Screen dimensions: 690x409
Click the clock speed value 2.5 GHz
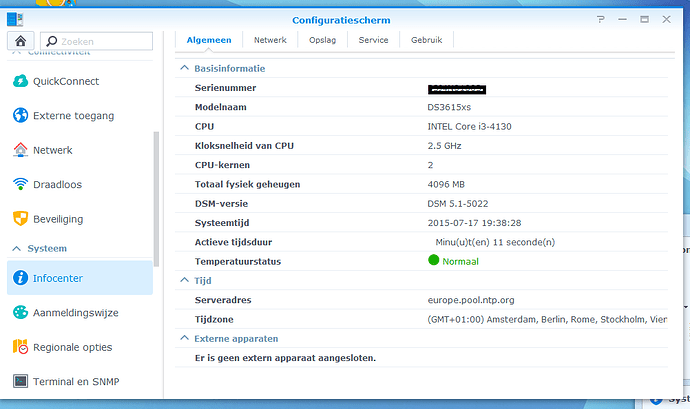(444, 146)
